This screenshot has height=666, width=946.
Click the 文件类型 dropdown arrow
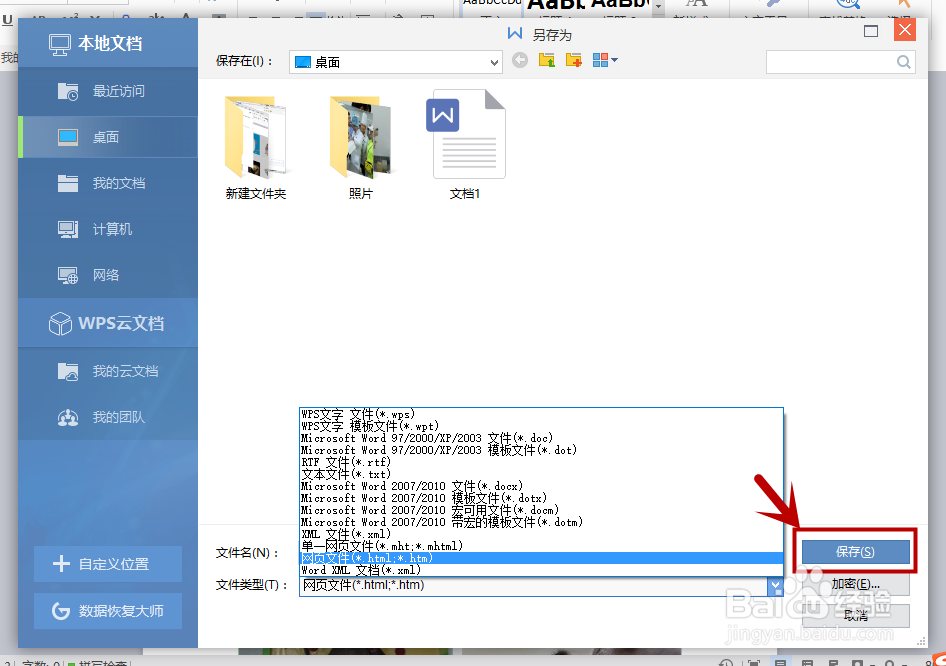[775, 586]
